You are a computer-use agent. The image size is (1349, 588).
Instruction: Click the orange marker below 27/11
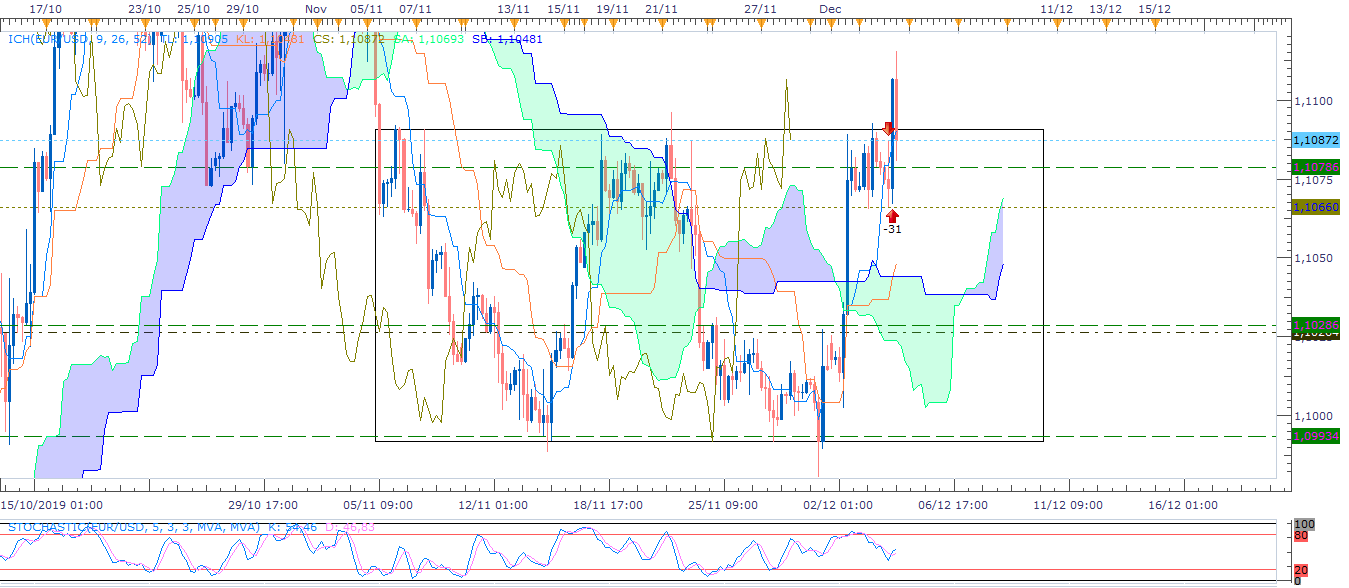(761, 23)
